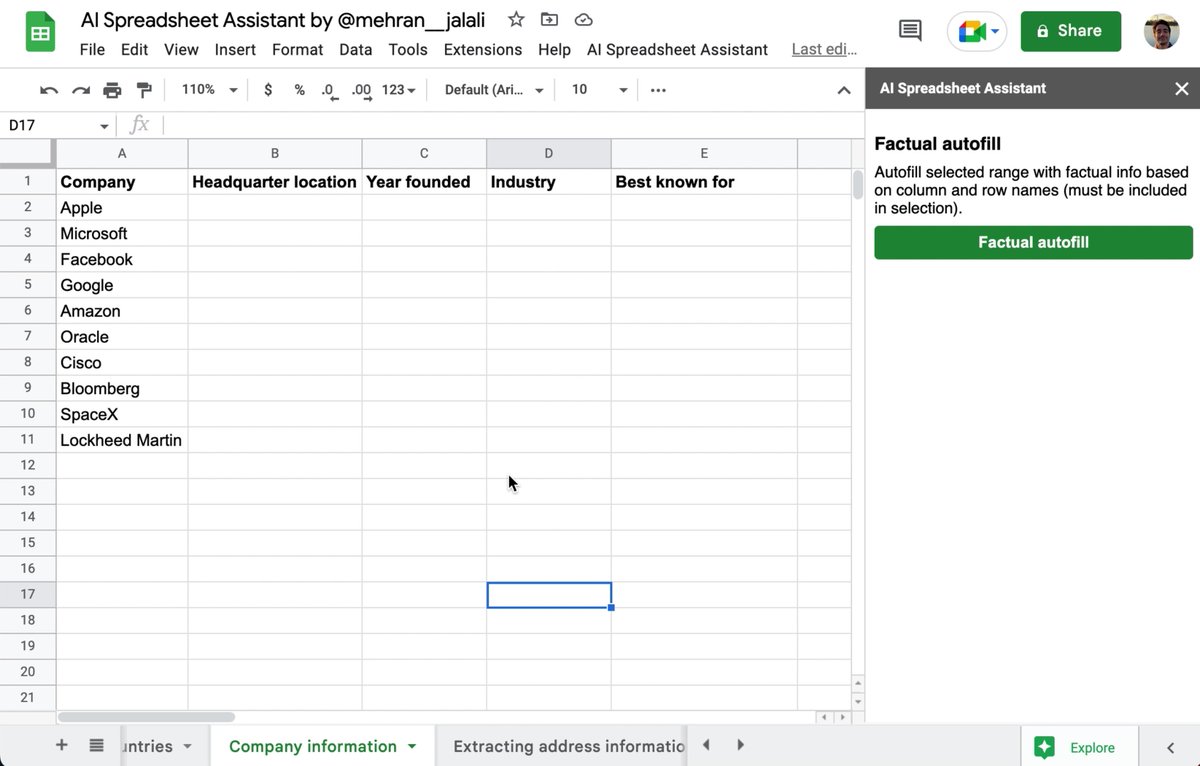1200x766 pixels.
Task: Open the font family dropdown
Action: [494, 90]
